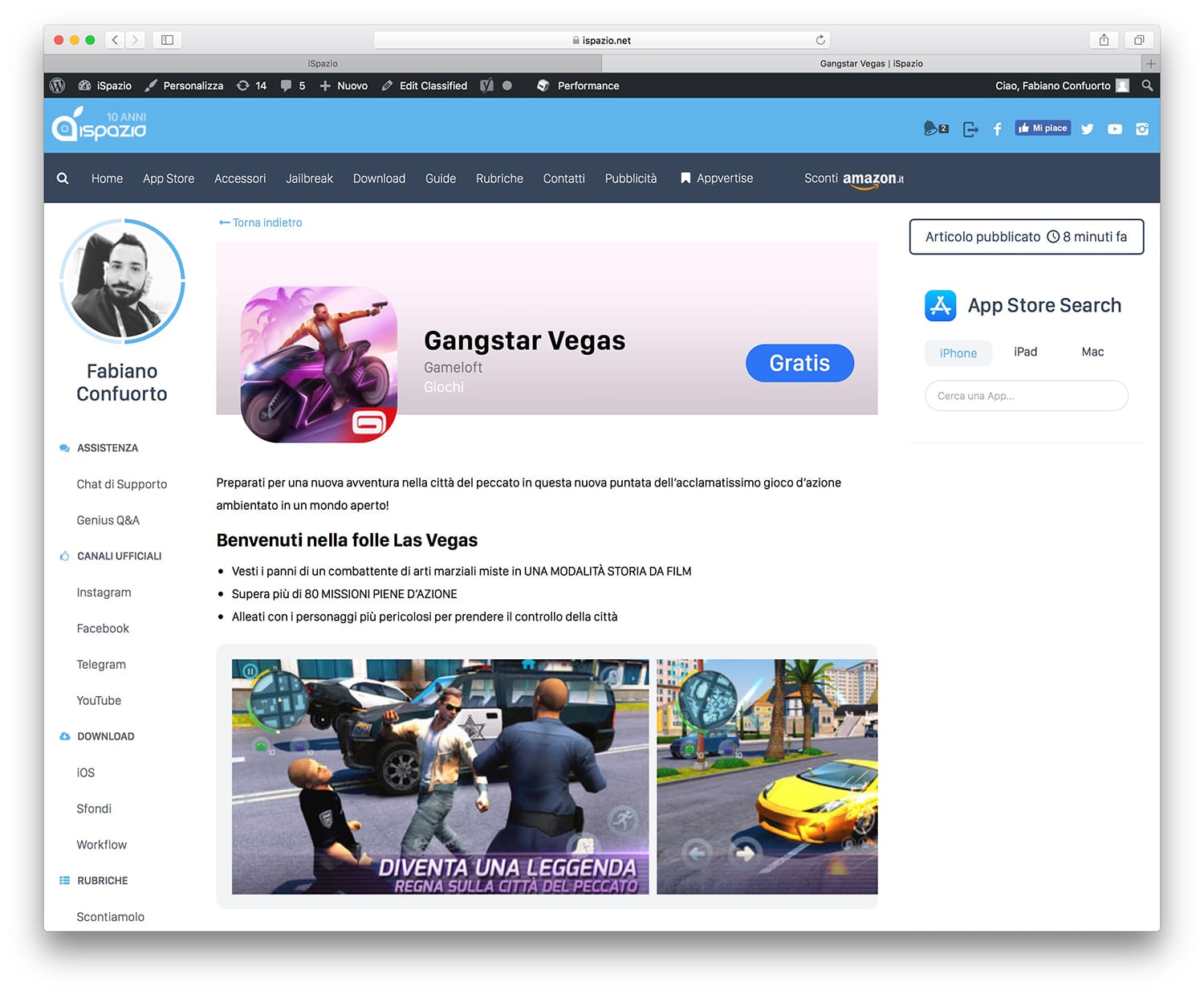Click the yellow car screenshot
Screen dimensions: 1204x994
pyautogui.click(x=767, y=776)
